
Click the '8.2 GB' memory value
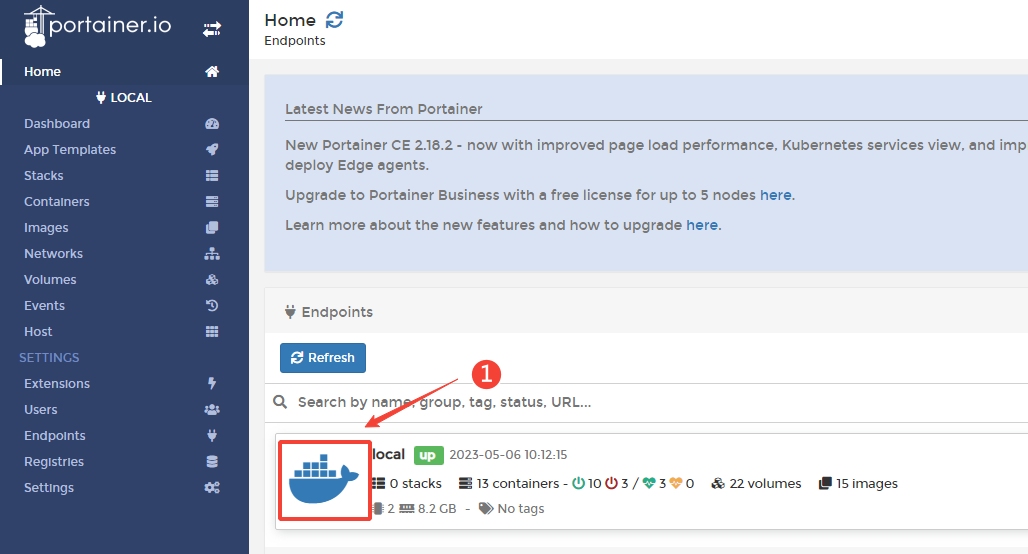(x=437, y=509)
